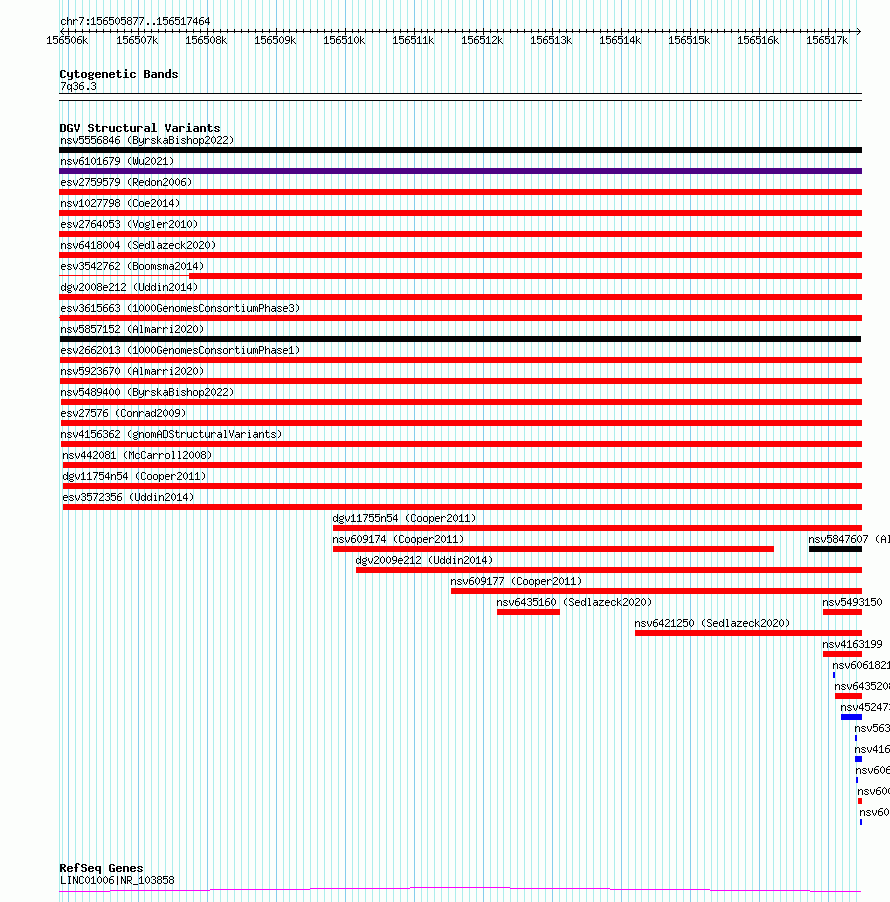Open nsv4163199 variant label
The width and height of the screenshot is (890, 902).
pos(852,644)
